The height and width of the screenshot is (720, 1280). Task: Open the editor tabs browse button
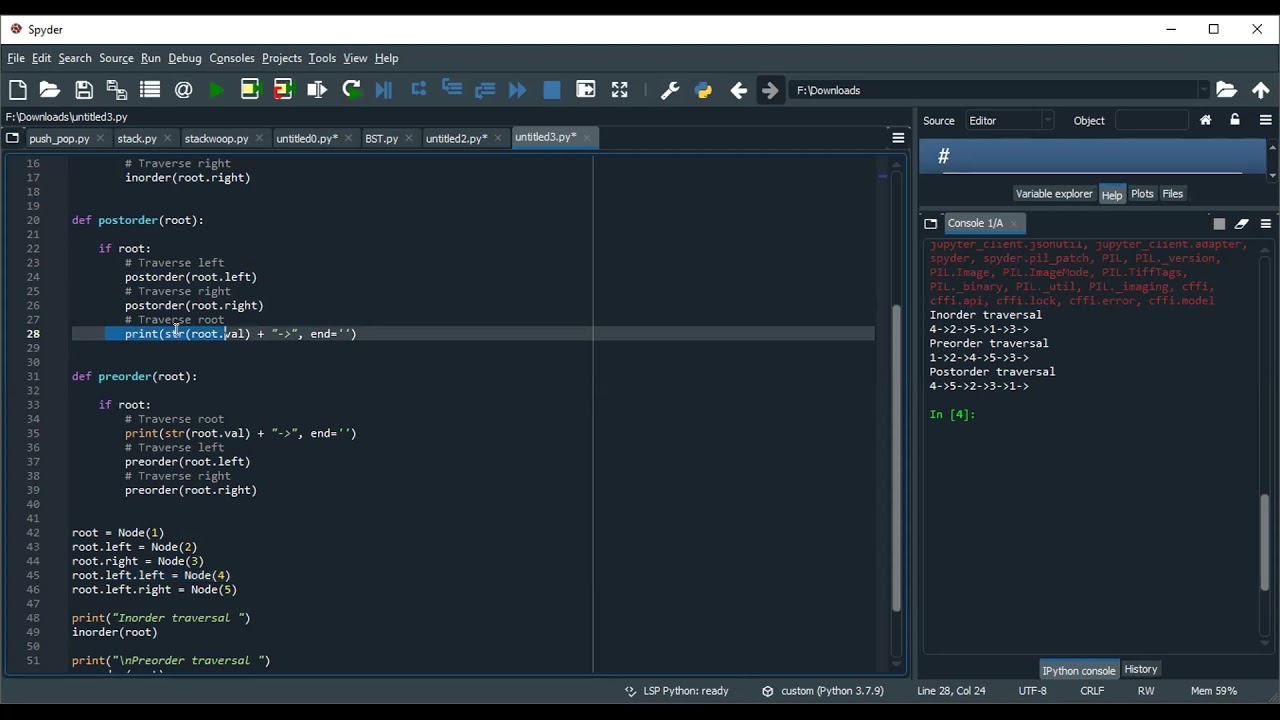[x=12, y=138]
